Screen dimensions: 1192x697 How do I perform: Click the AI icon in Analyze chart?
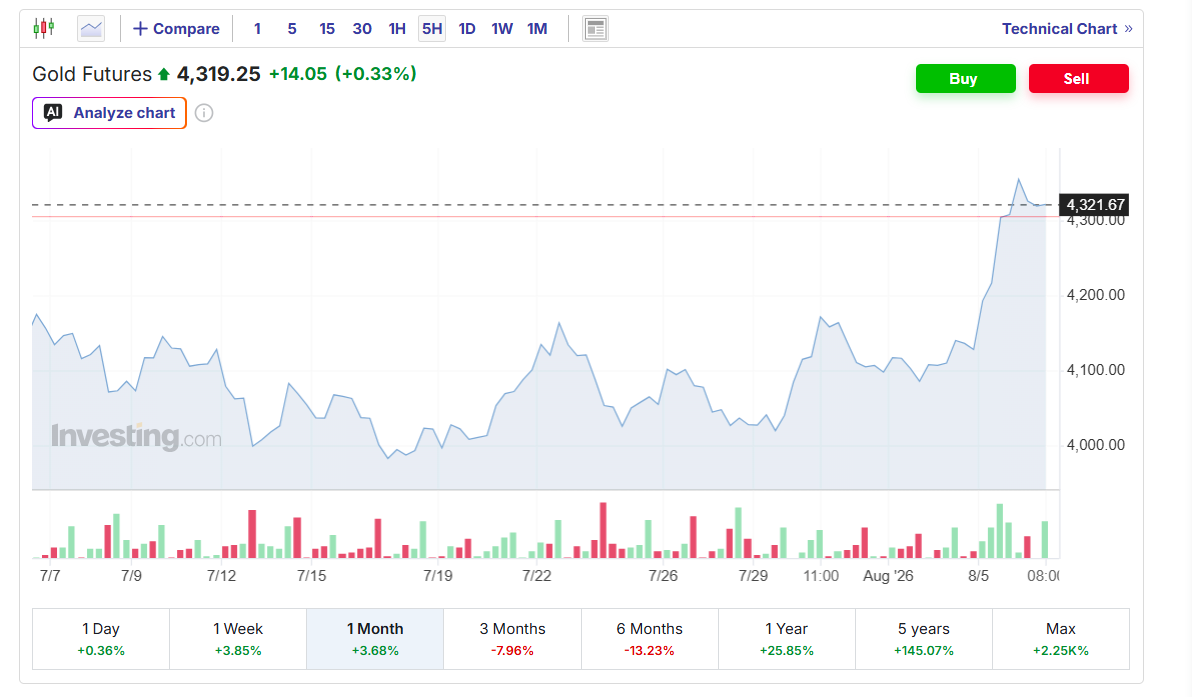(52, 112)
